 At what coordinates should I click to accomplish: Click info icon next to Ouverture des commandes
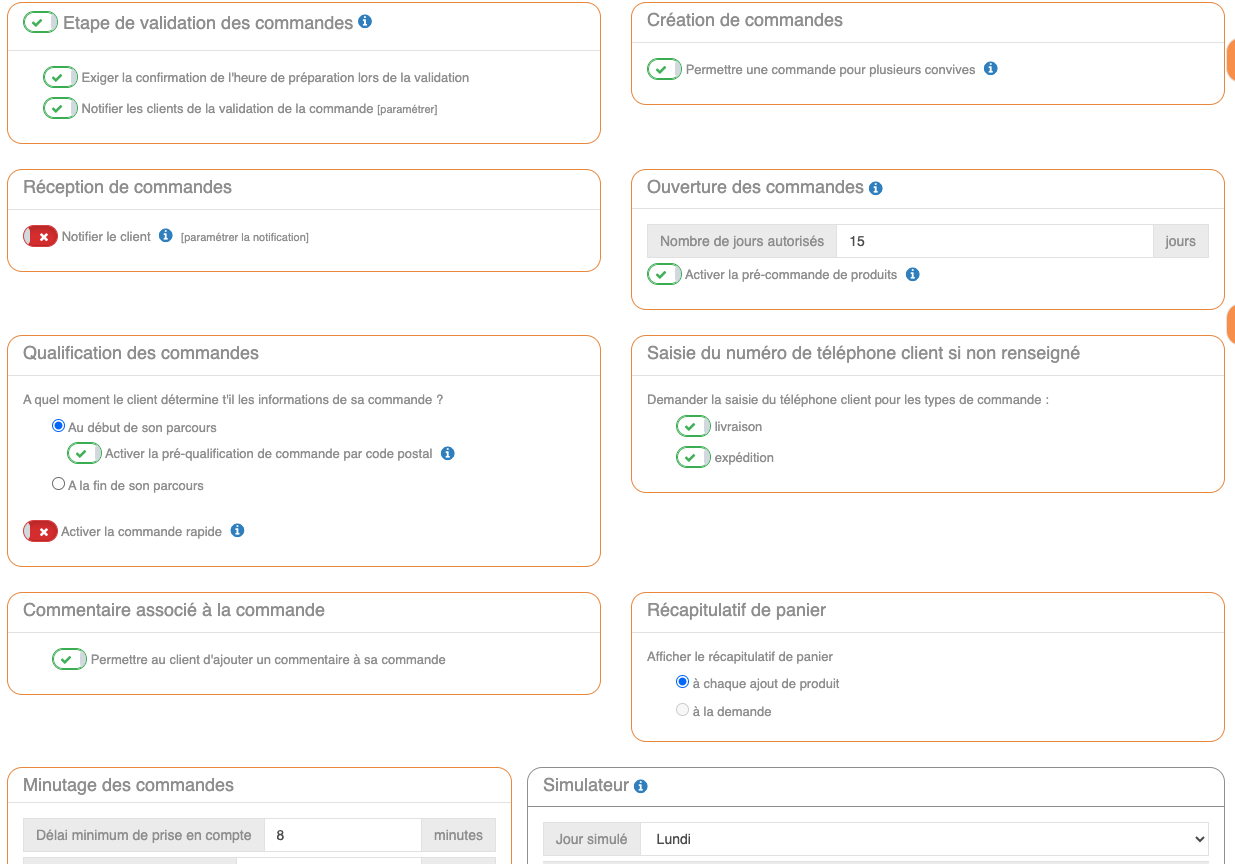pos(876,188)
